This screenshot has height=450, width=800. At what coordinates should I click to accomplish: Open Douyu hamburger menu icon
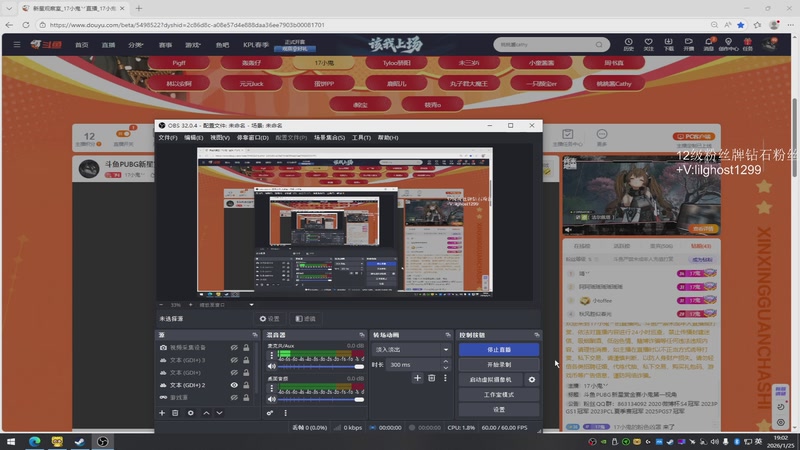17,44
